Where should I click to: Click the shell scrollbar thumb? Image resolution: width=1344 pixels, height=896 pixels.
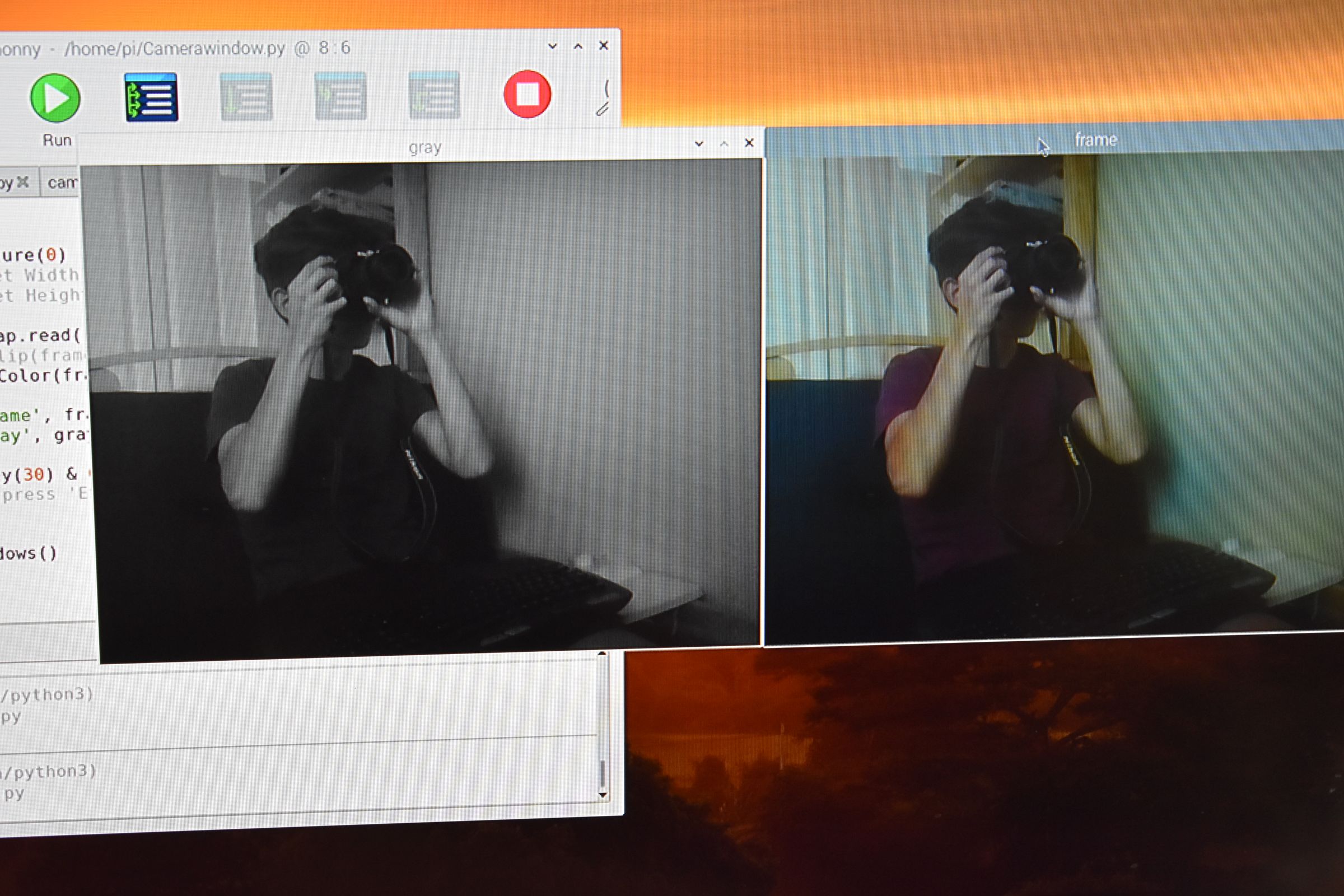click(601, 773)
